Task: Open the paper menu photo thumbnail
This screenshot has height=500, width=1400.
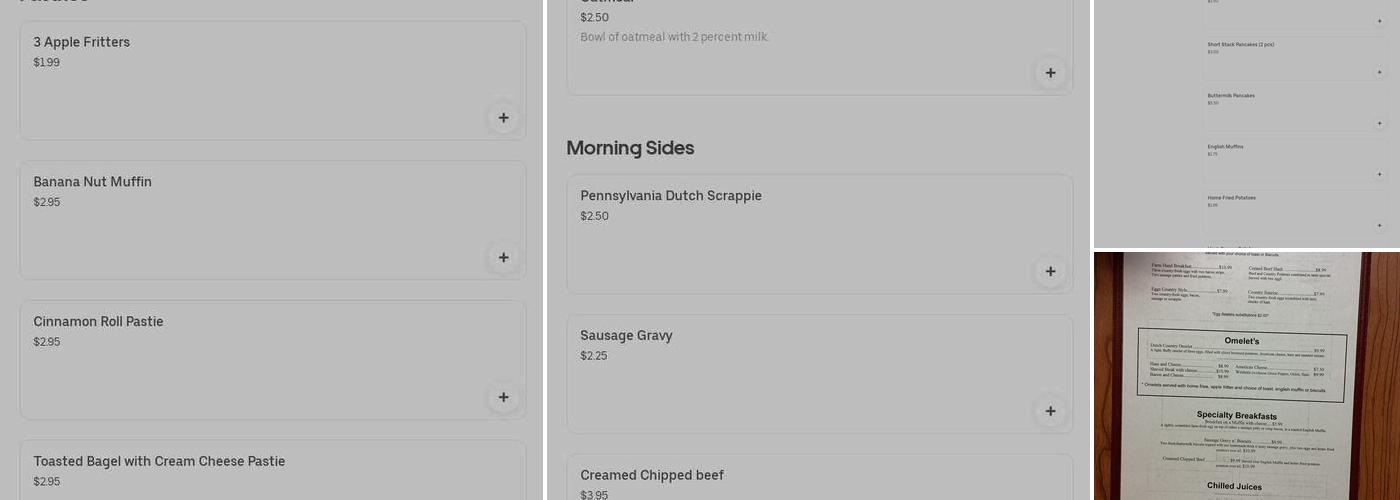Action: coord(1246,376)
